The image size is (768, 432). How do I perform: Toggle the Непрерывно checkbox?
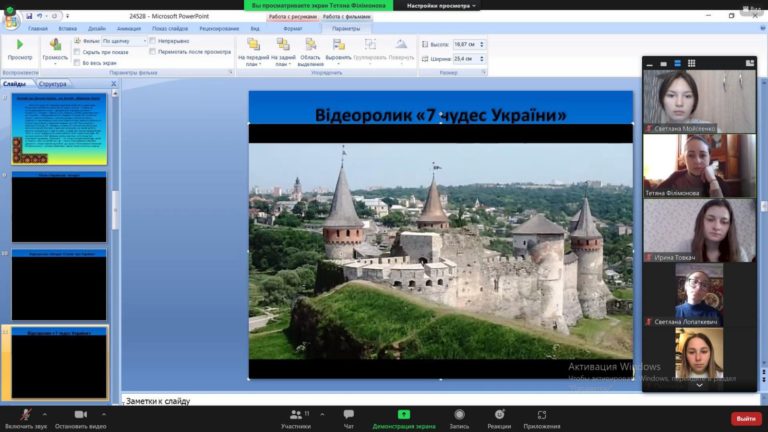pyautogui.click(x=153, y=41)
